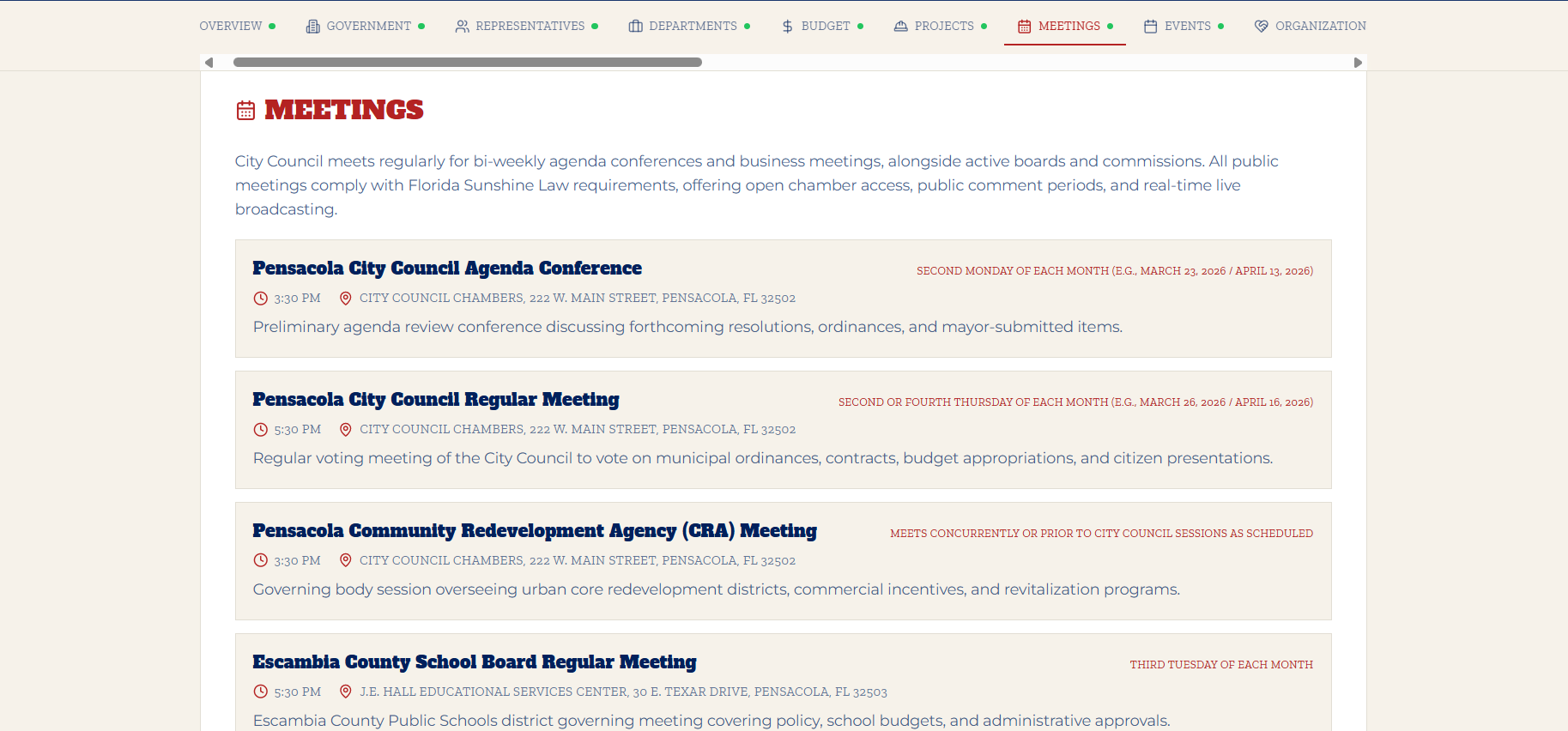Click the Meetings tab calendar icon
Image resolution: width=1568 pixels, height=731 pixels.
(x=1025, y=27)
